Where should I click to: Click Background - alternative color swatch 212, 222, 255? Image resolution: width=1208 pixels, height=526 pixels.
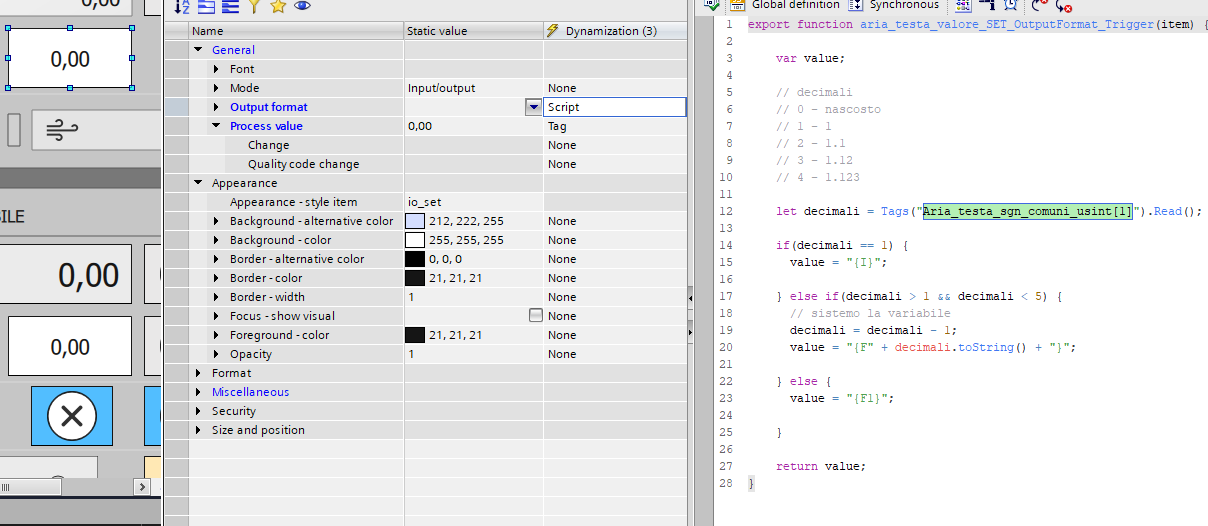pos(415,221)
